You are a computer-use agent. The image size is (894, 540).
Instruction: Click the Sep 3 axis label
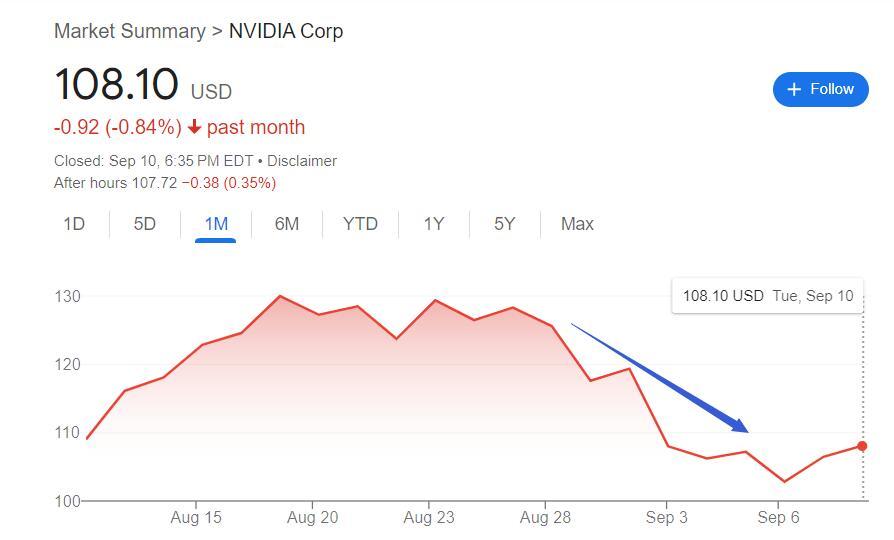coord(666,517)
